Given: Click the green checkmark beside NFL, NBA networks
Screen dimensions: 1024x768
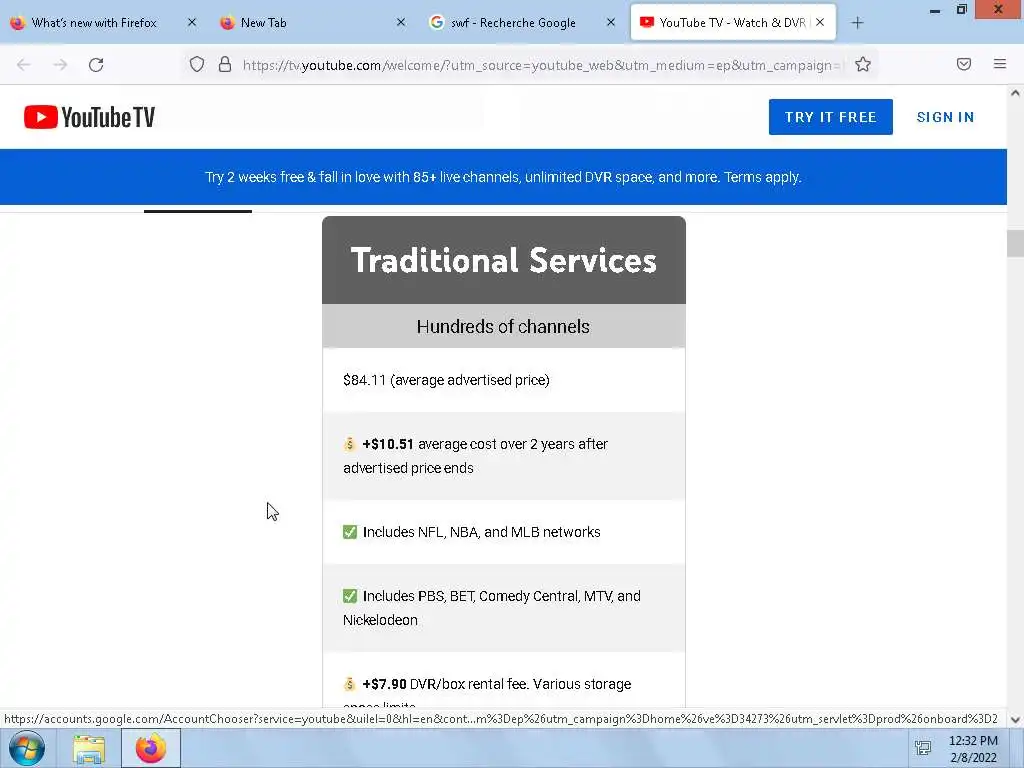Looking at the screenshot, I should click(x=350, y=532).
